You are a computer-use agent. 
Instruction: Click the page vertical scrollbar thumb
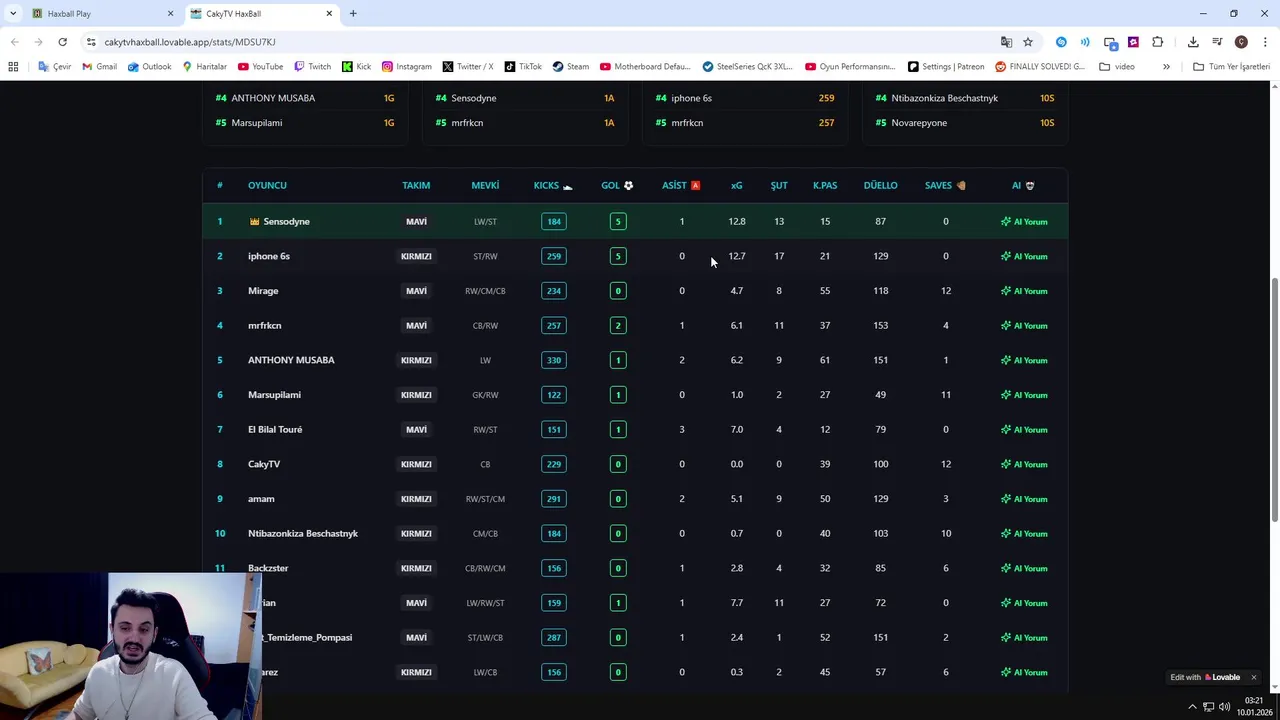point(1274,398)
